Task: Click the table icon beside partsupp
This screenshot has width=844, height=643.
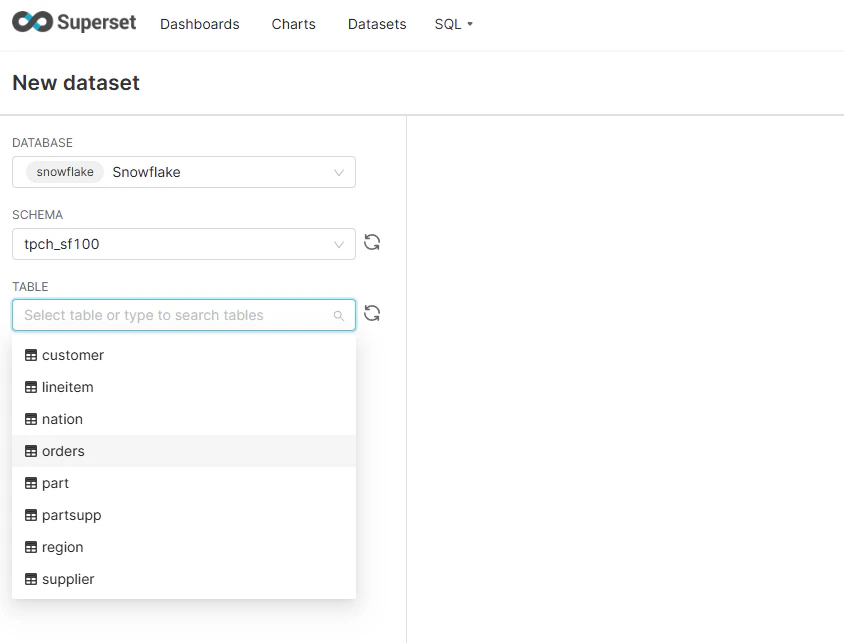Action: [31, 515]
